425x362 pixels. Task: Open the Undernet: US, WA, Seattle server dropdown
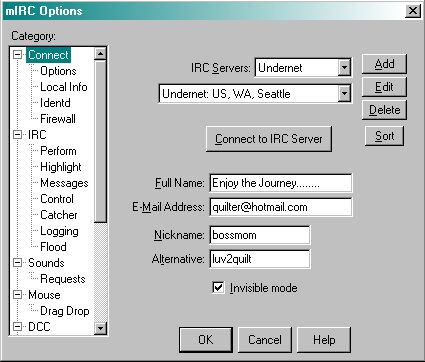coord(344,94)
